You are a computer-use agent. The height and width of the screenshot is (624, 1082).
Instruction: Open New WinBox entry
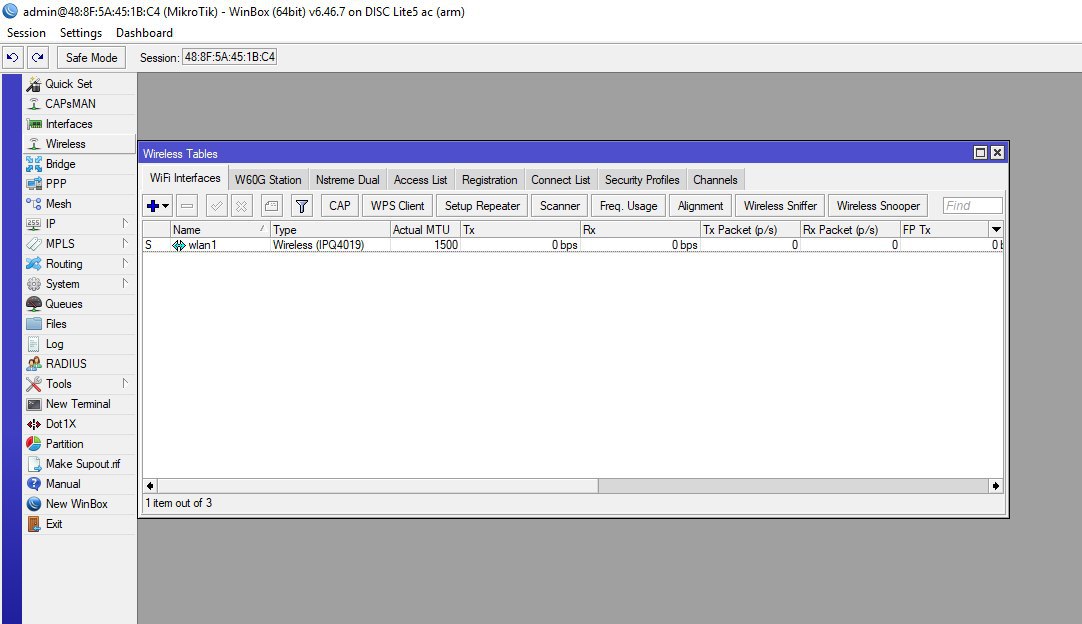(79, 504)
